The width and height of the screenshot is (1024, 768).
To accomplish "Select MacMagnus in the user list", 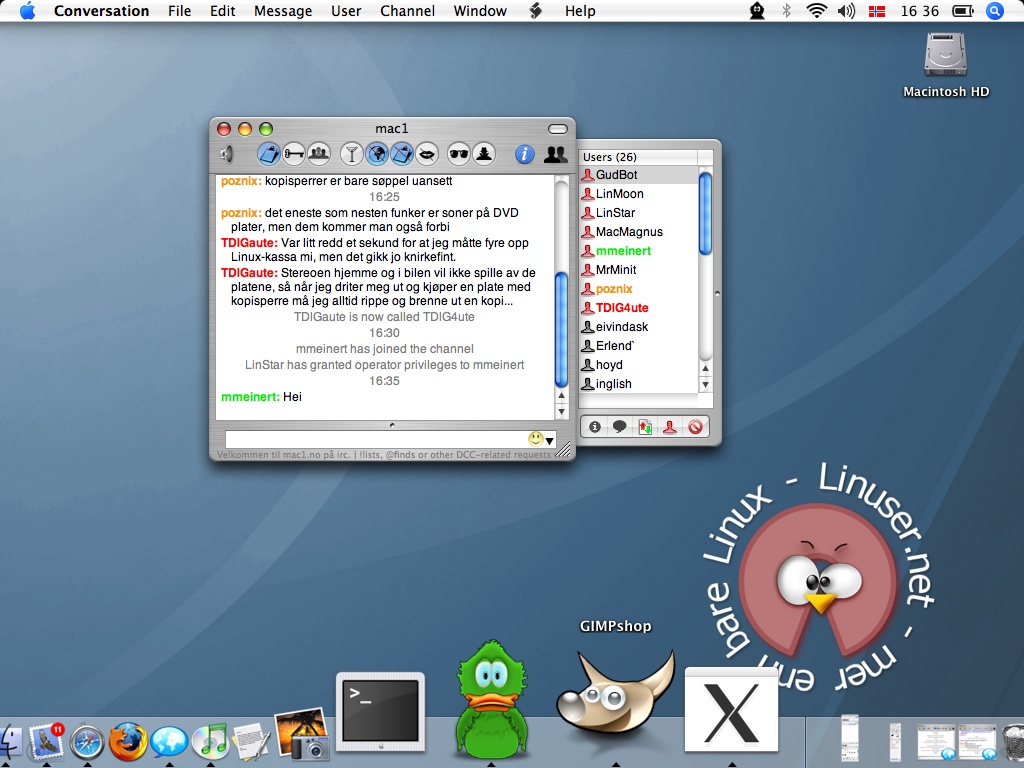I will click(x=639, y=231).
